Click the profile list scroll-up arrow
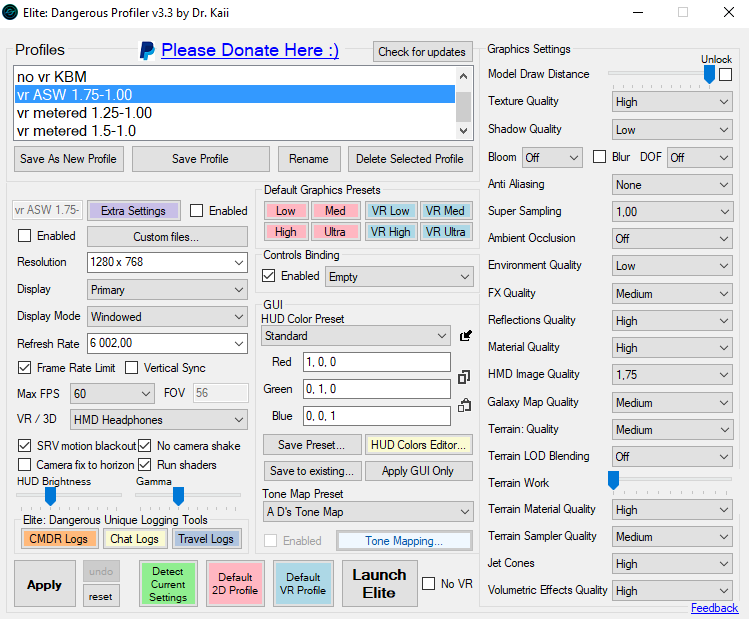 (463, 76)
